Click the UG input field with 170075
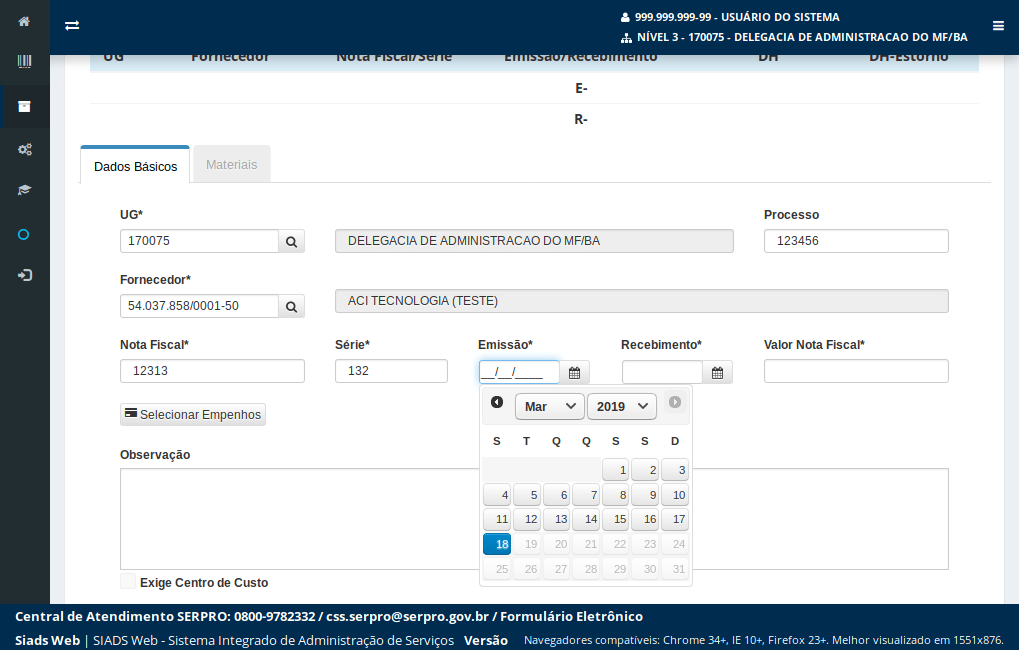 200,241
